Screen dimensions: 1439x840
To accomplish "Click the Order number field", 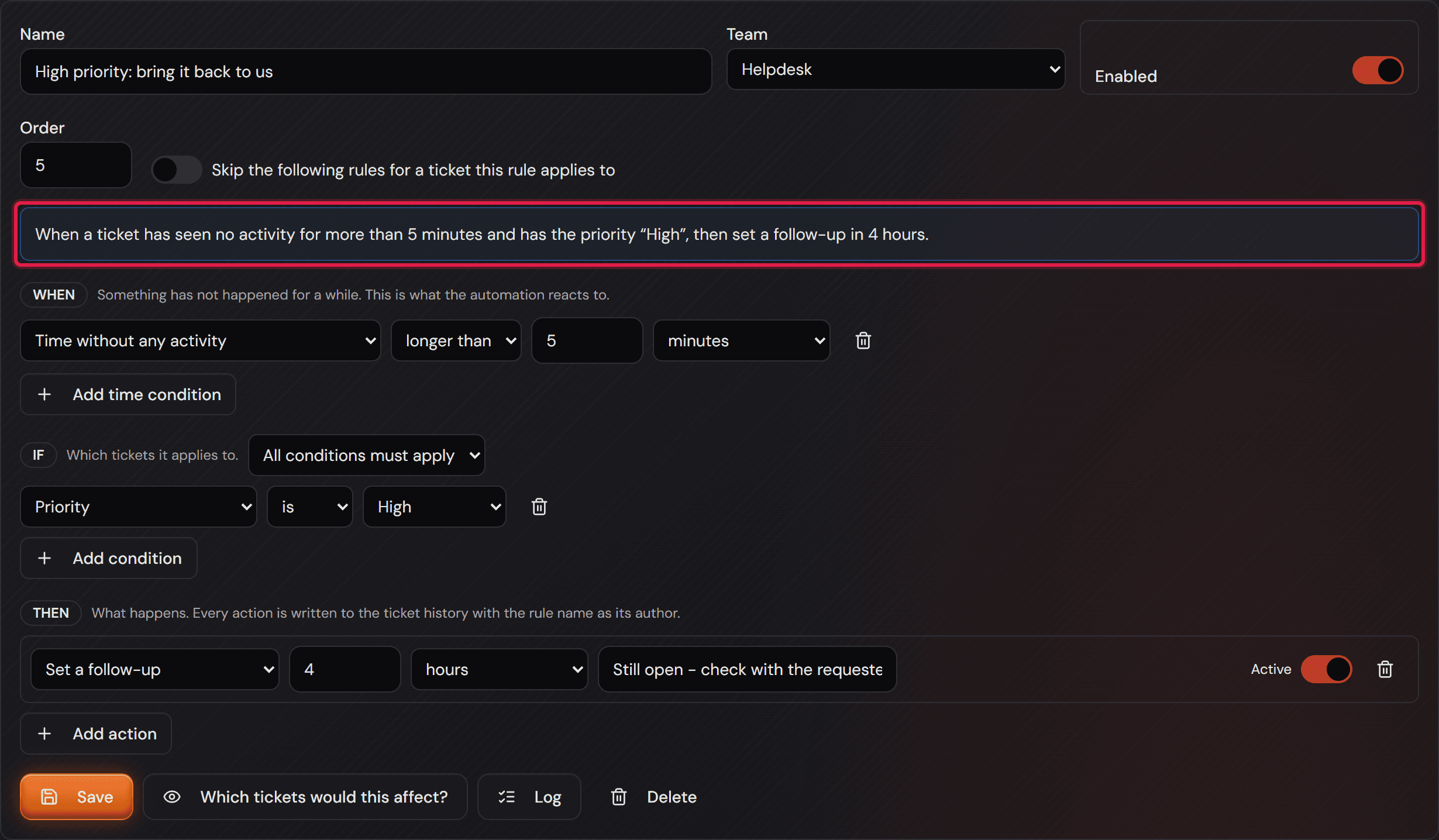I will coord(75,165).
